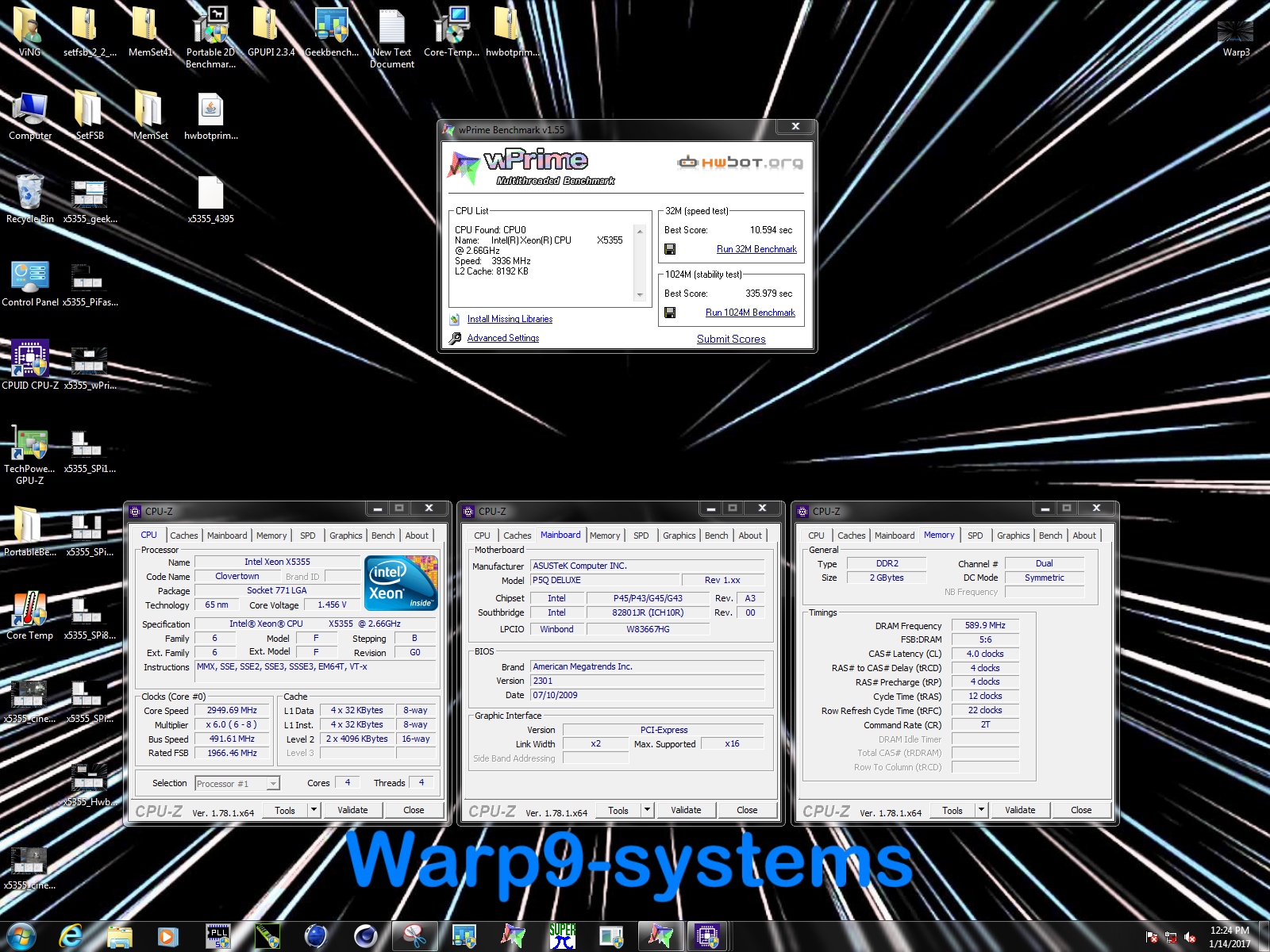Click the CPU-Z taskbar icon

[x=707, y=936]
